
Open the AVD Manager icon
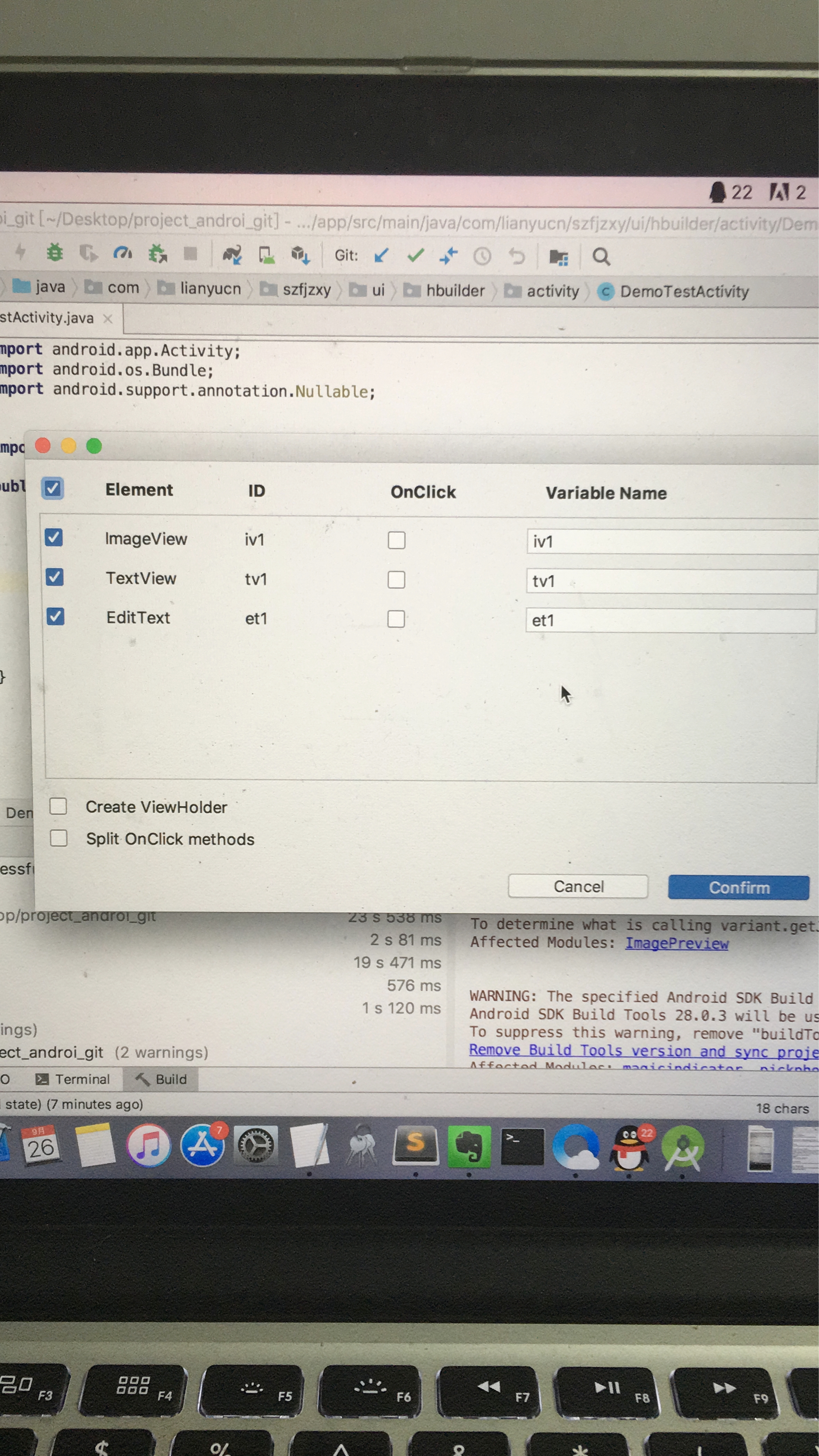266,255
